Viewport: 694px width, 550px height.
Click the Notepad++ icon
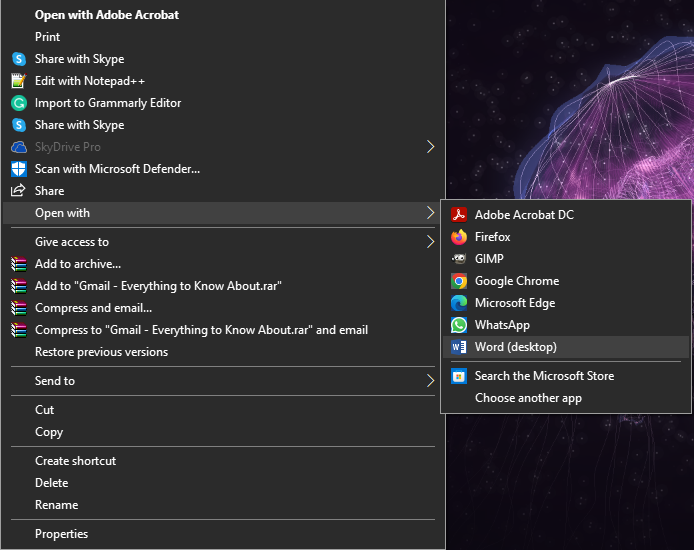tap(19, 81)
